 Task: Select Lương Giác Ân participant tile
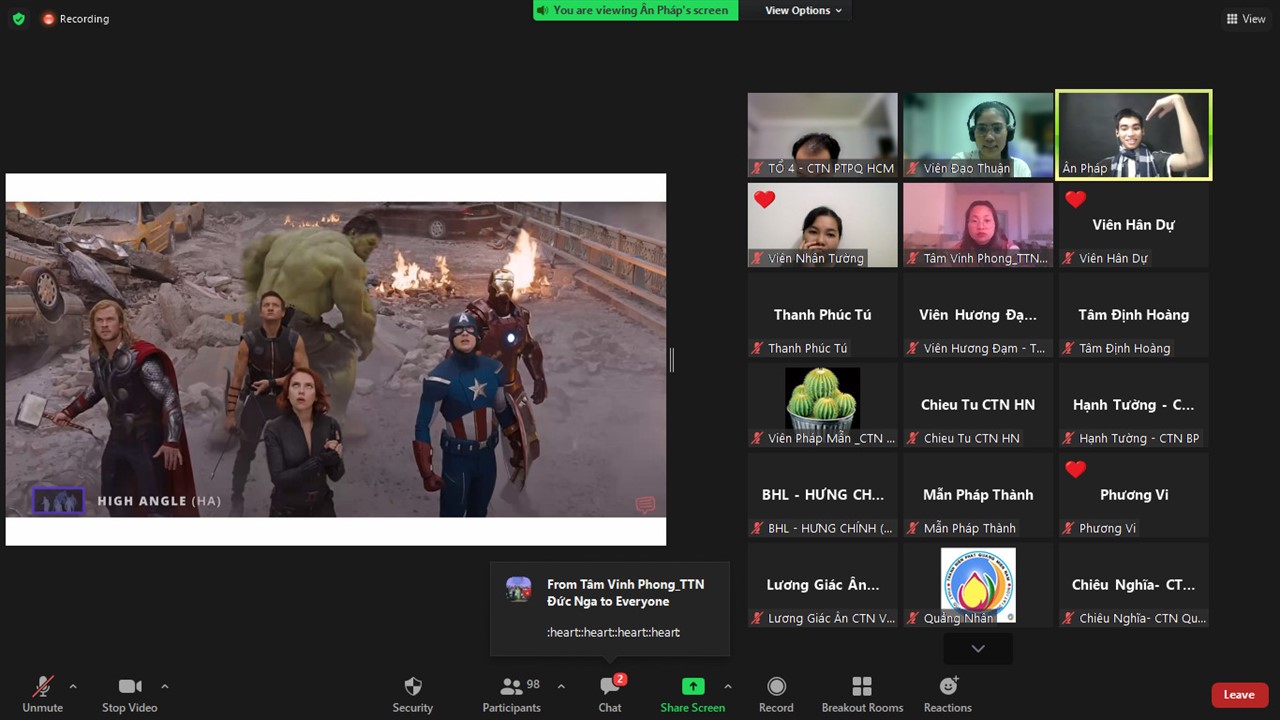coord(823,585)
